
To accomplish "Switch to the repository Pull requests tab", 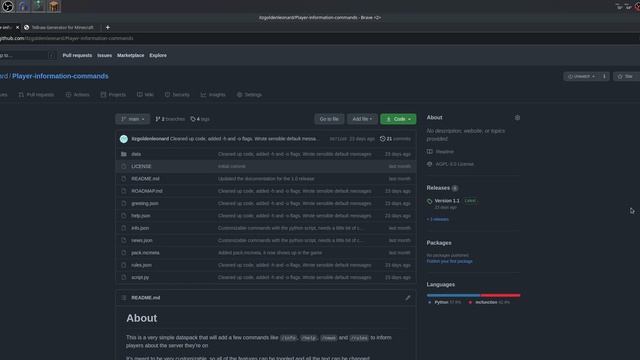I will (x=36, y=95).
